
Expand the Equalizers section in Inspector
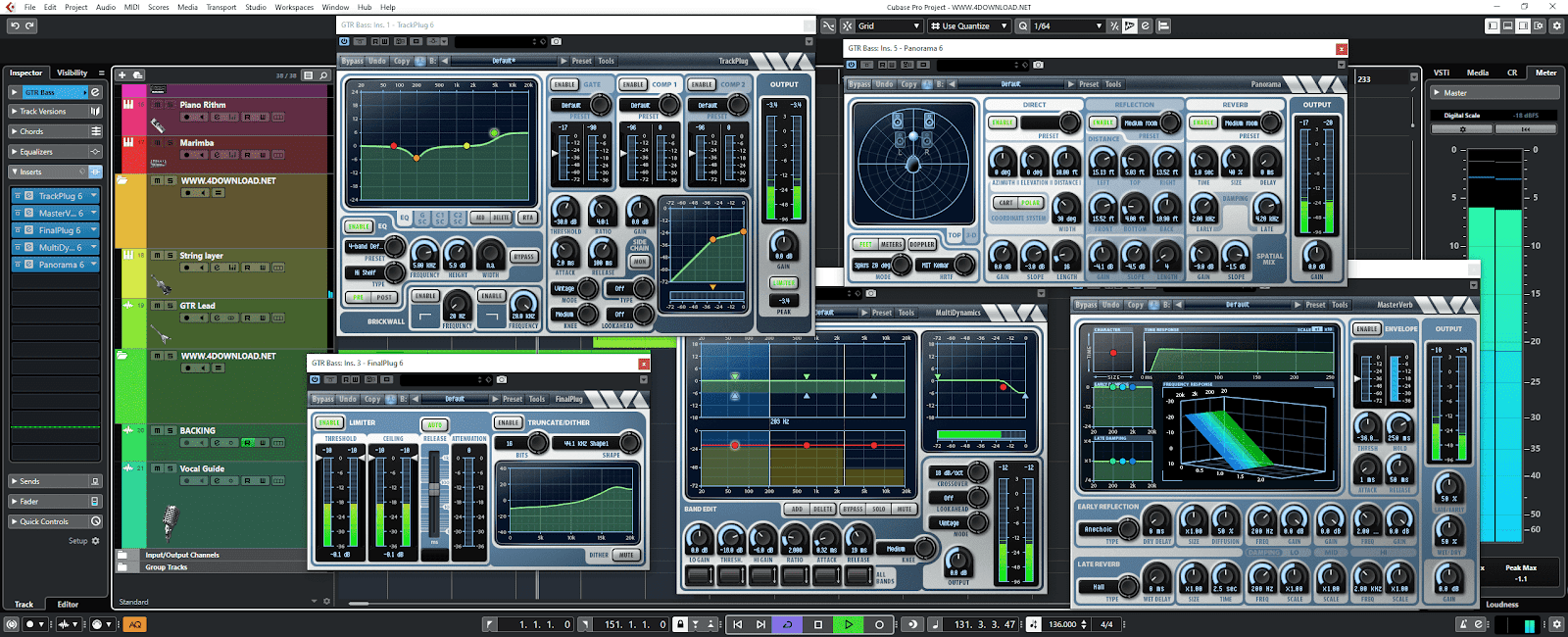click(56, 152)
